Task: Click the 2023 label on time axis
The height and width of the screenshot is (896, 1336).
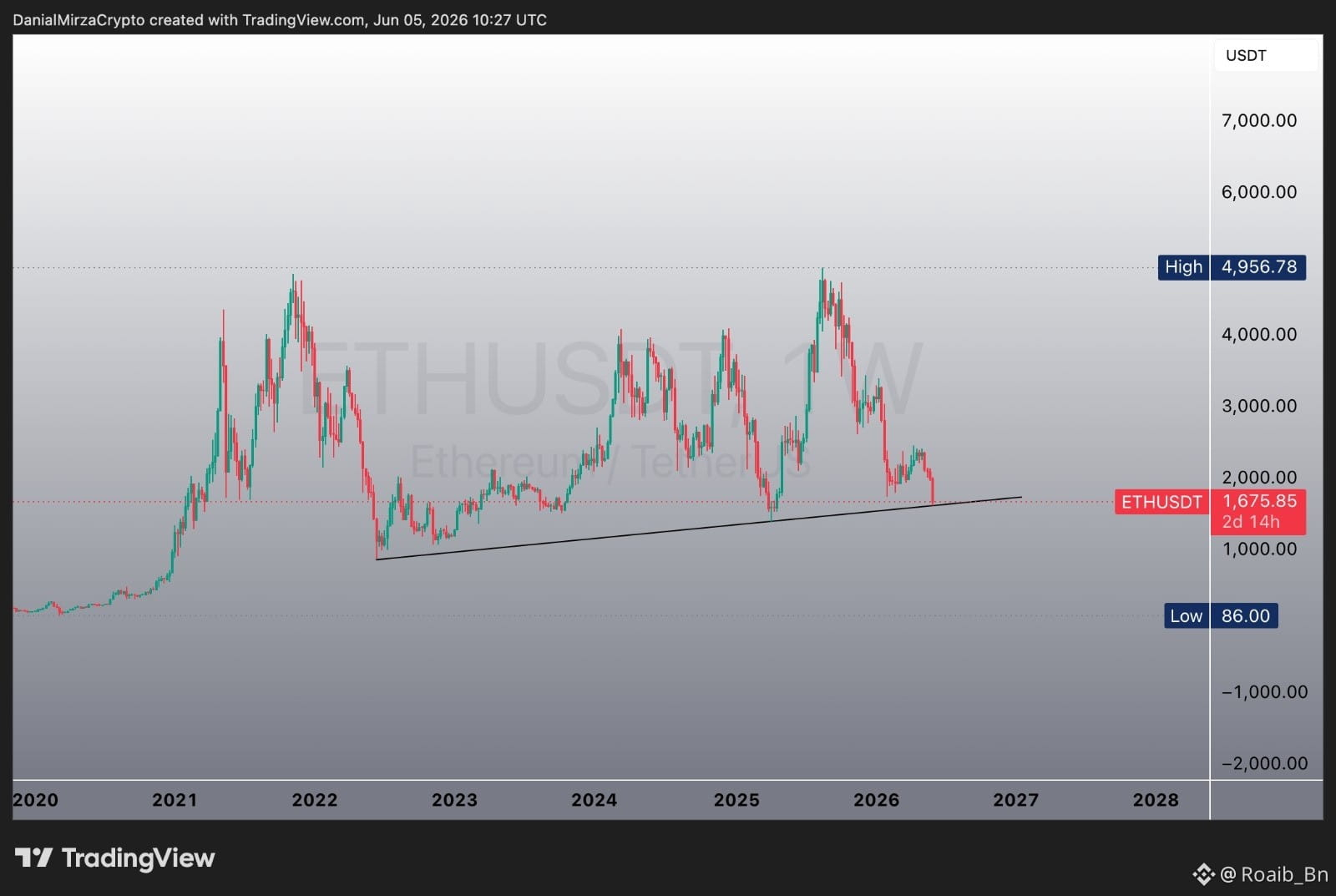Action: (454, 800)
